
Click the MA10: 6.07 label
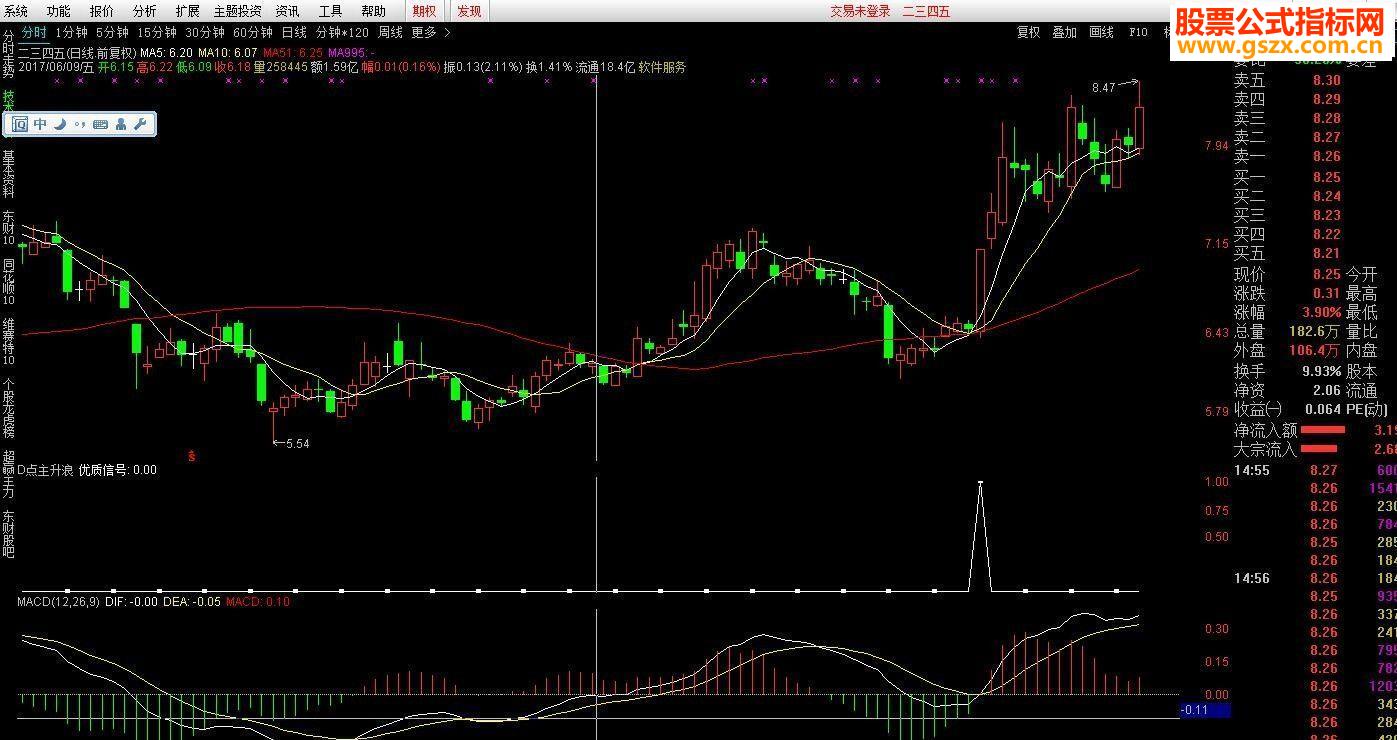point(228,52)
